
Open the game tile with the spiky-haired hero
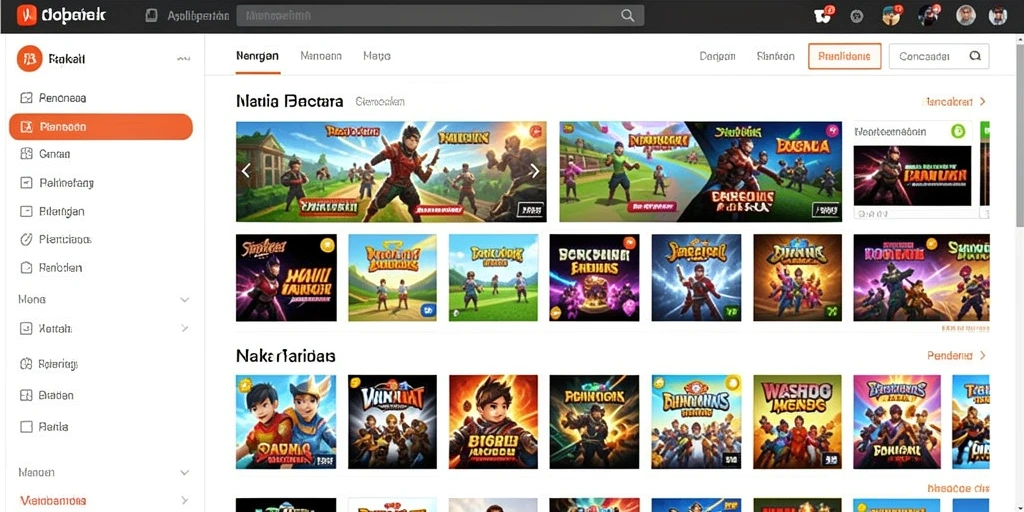(x=493, y=422)
